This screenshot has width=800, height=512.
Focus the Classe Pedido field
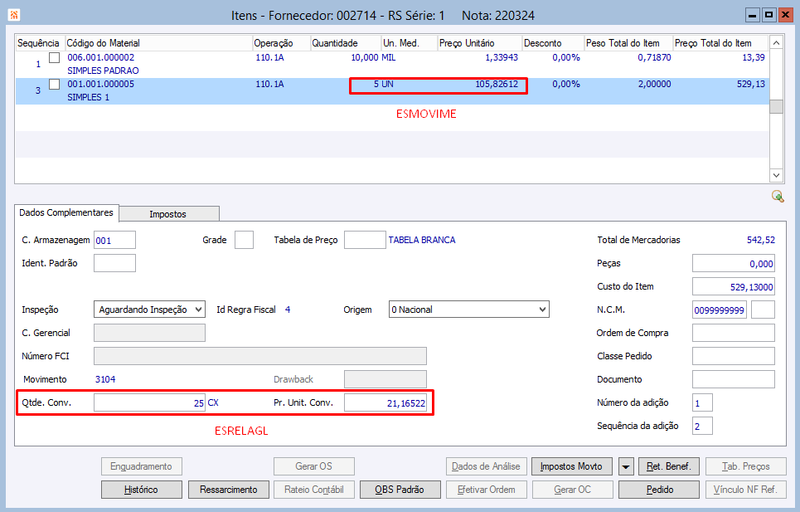point(733,356)
